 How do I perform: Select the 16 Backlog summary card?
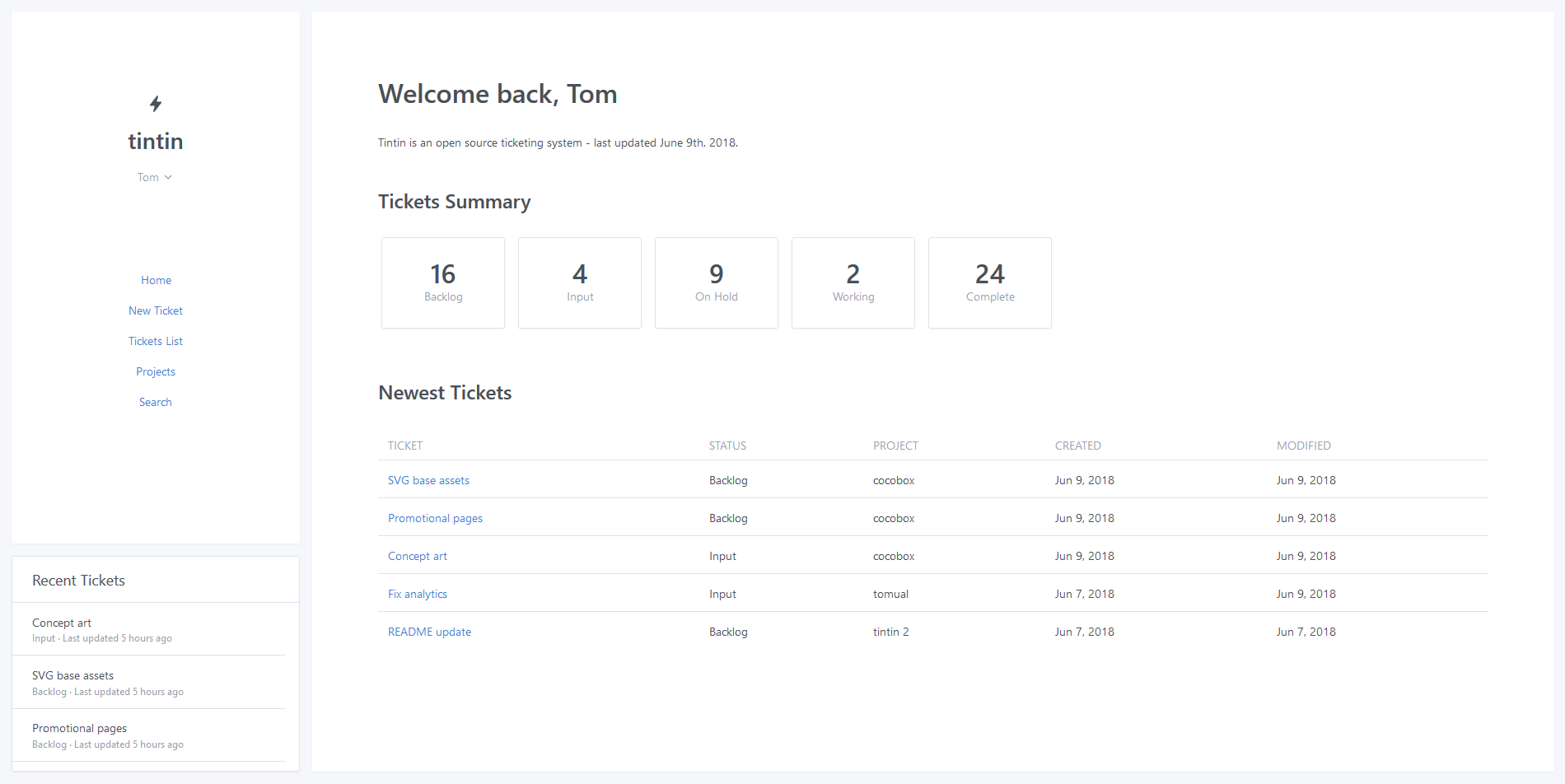443,282
